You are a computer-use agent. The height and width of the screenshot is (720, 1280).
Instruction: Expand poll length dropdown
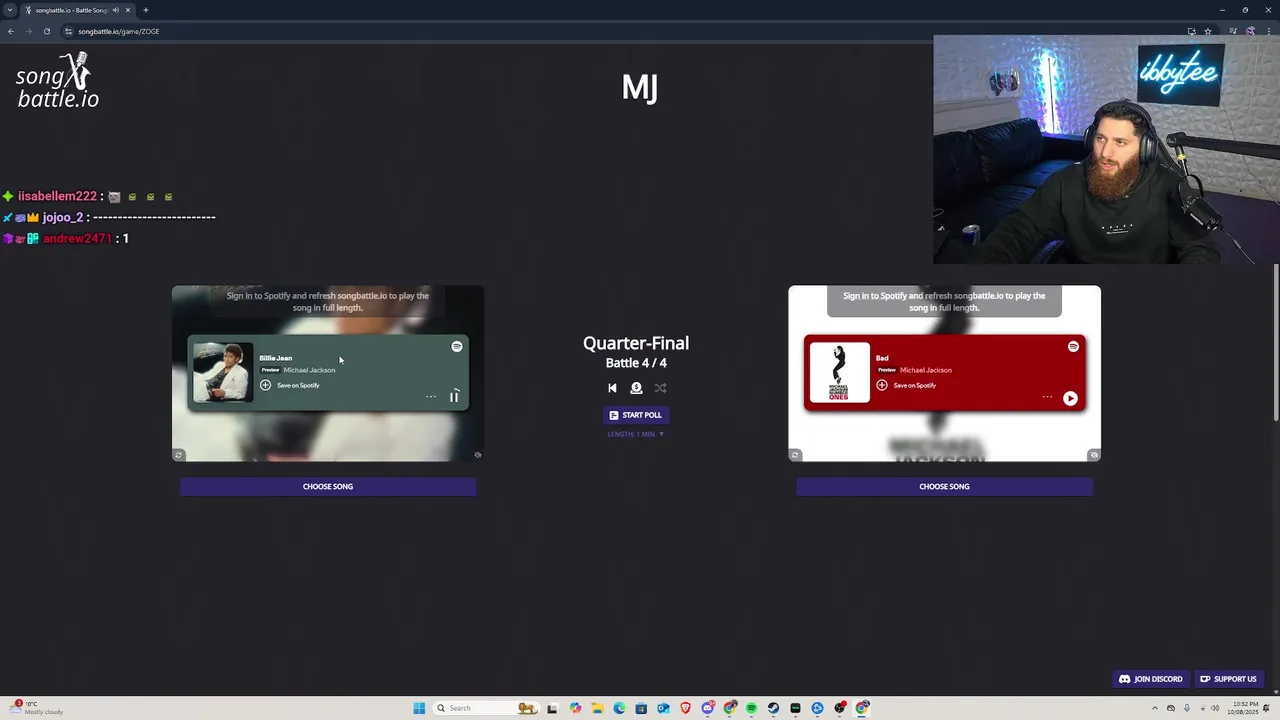[x=636, y=434]
